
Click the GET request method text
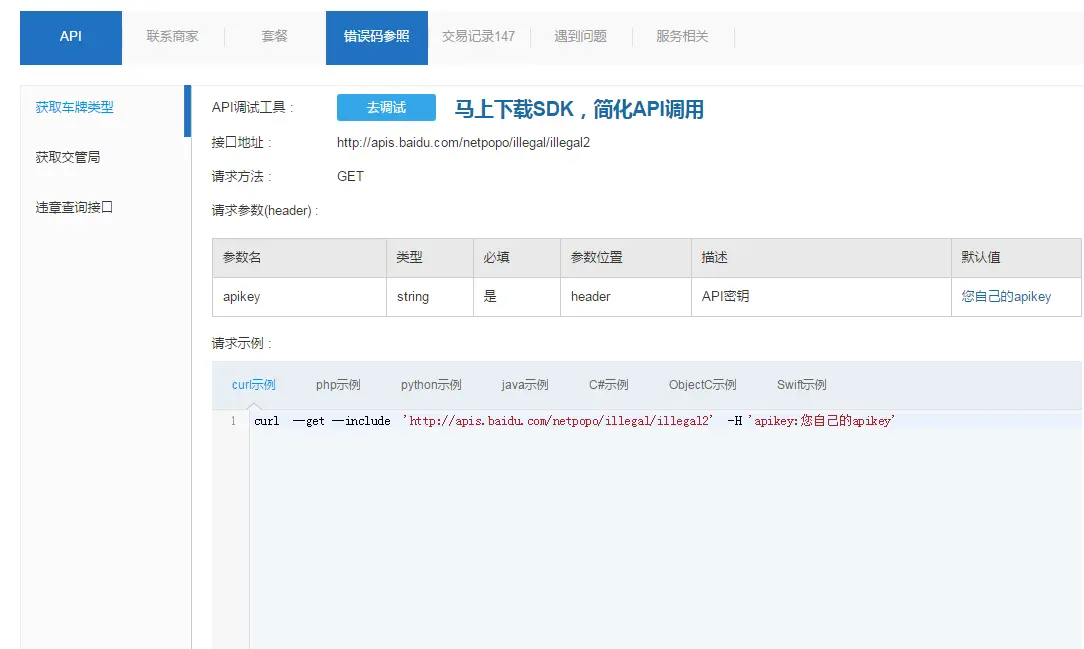pos(350,176)
